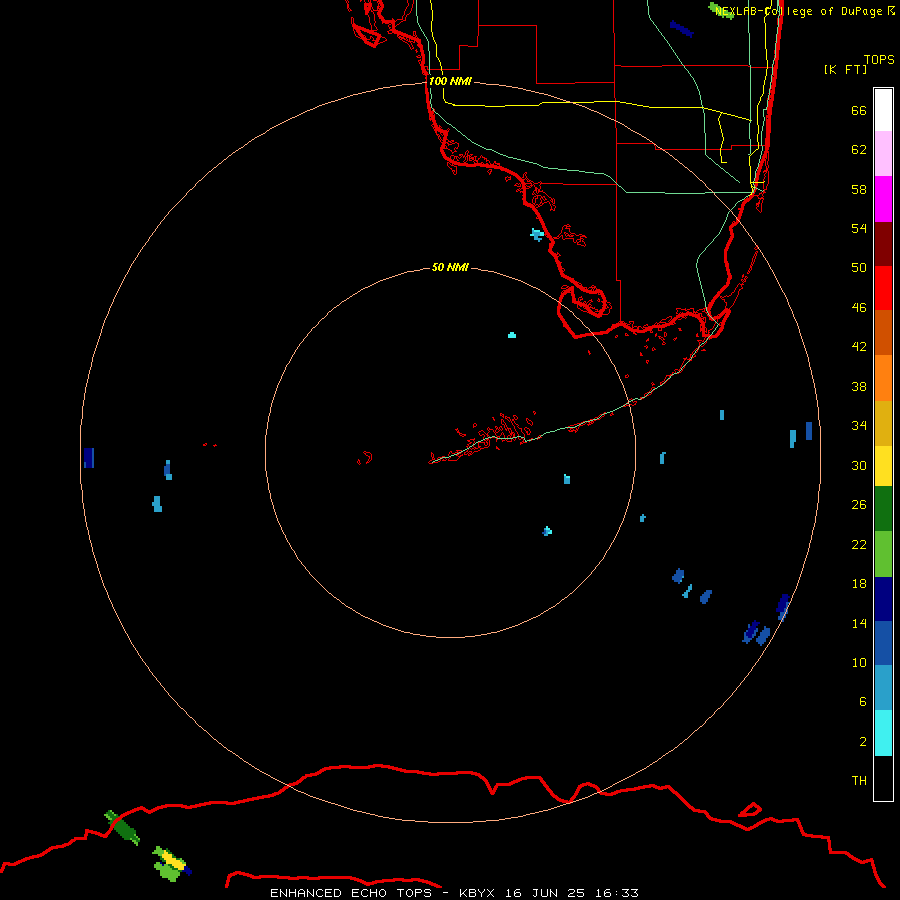Select the navy blue swatch in the legend
The image size is (900, 900).
point(883,599)
